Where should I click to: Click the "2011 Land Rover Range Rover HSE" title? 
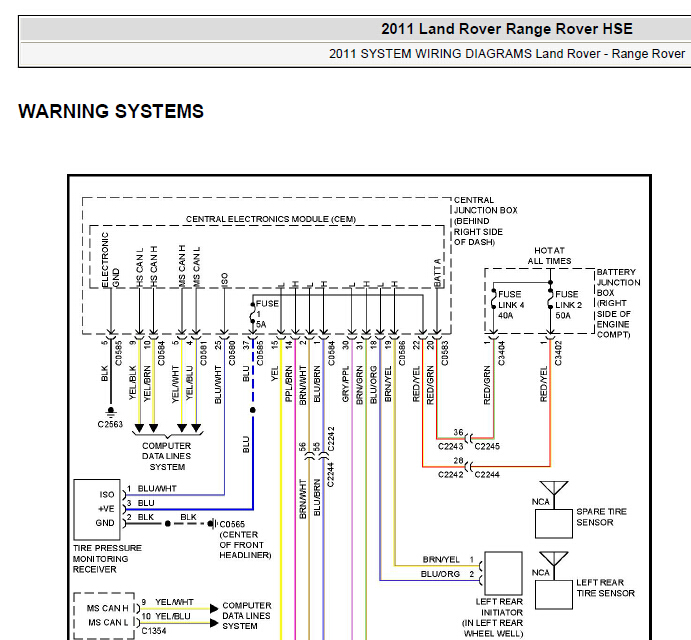(x=506, y=29)
